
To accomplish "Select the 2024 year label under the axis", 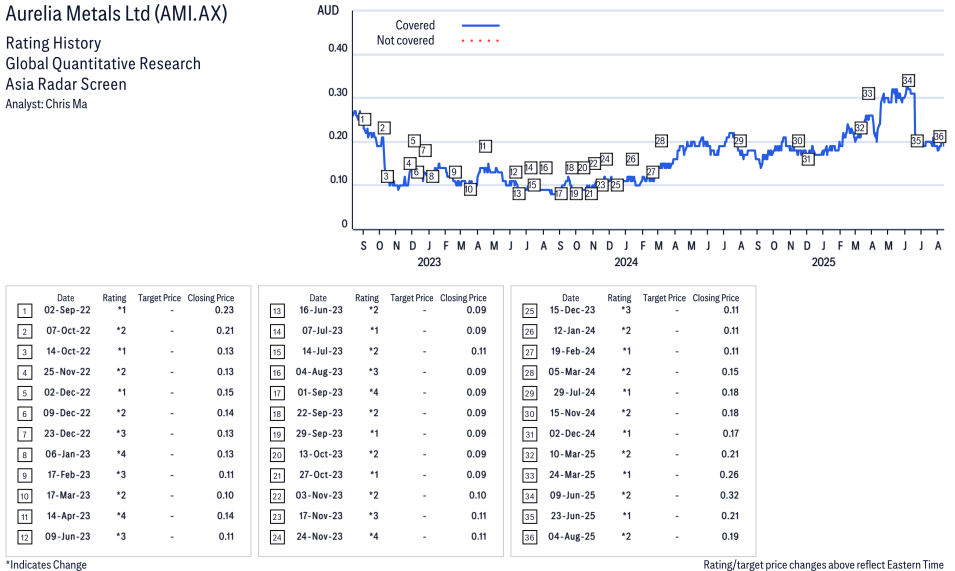I will pyautogui.click(x=626, y=262).
